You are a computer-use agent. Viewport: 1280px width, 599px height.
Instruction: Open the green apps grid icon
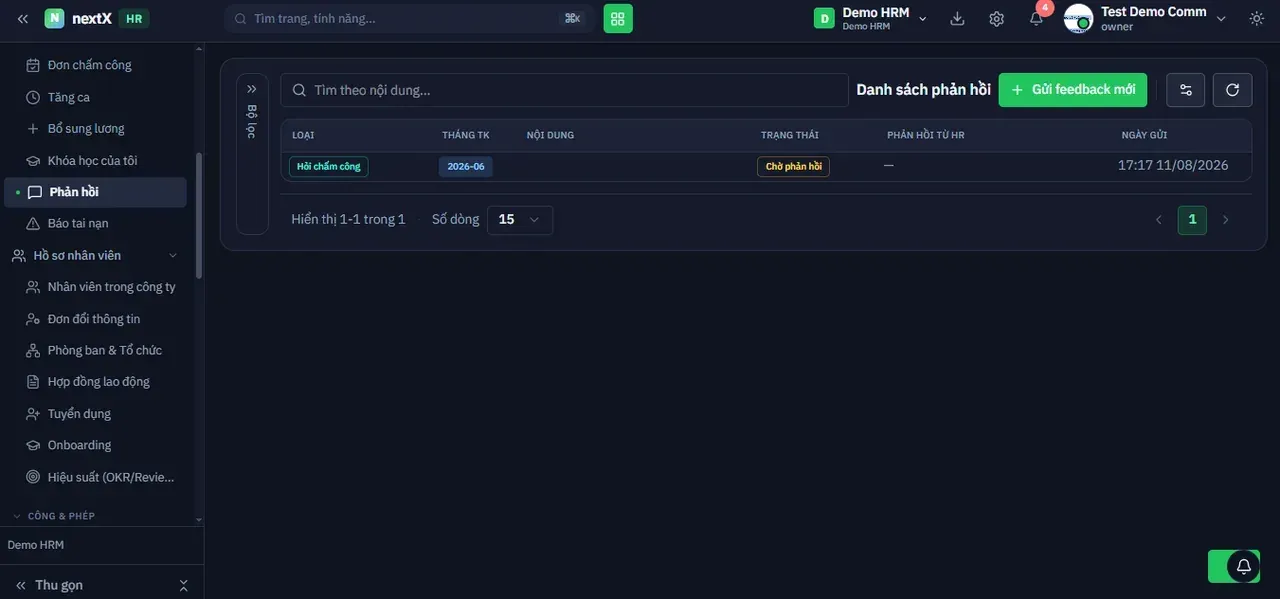[x=618, y=18]
